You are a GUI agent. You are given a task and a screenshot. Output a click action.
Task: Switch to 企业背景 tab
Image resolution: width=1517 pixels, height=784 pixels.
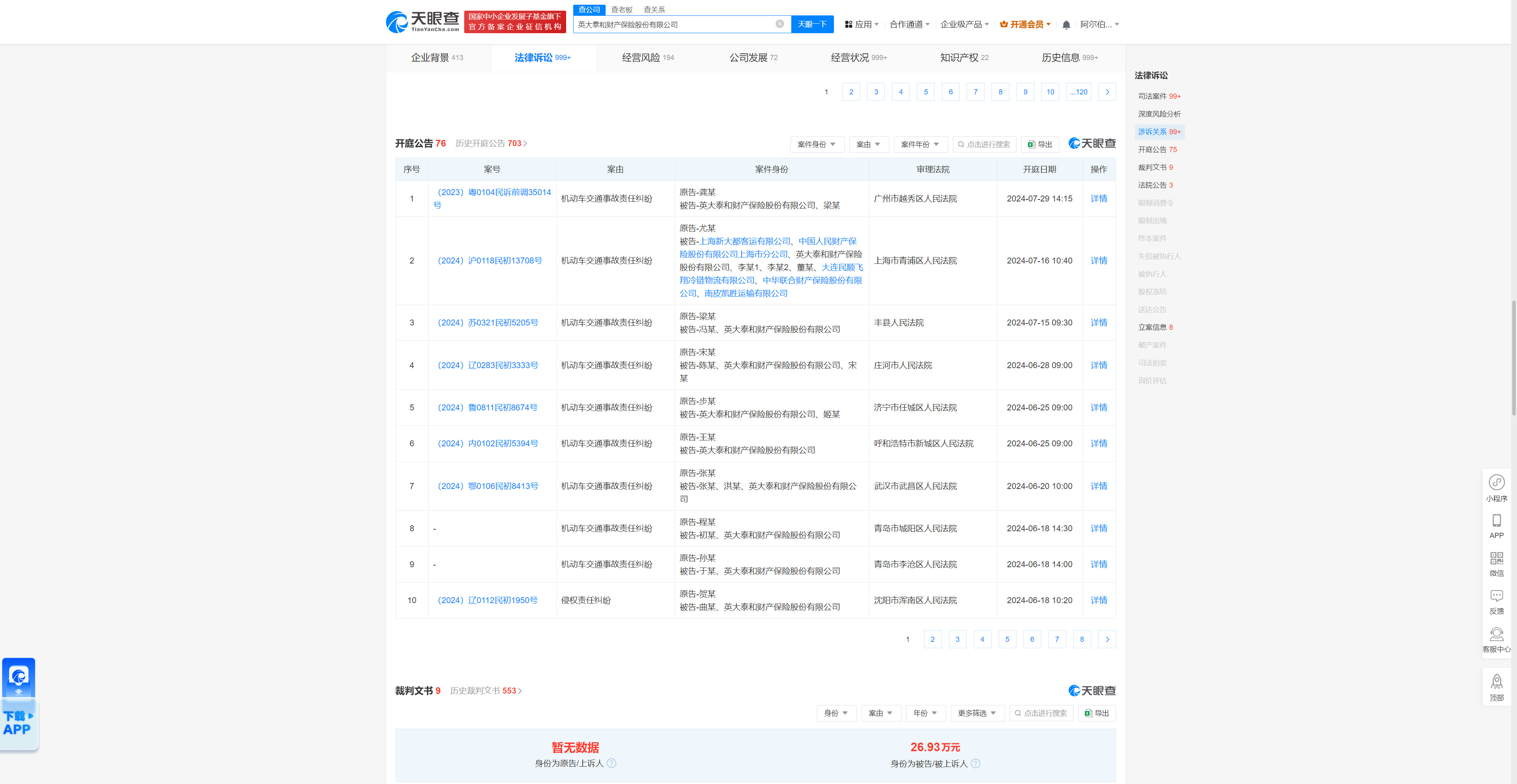click(x=437, y=57)
